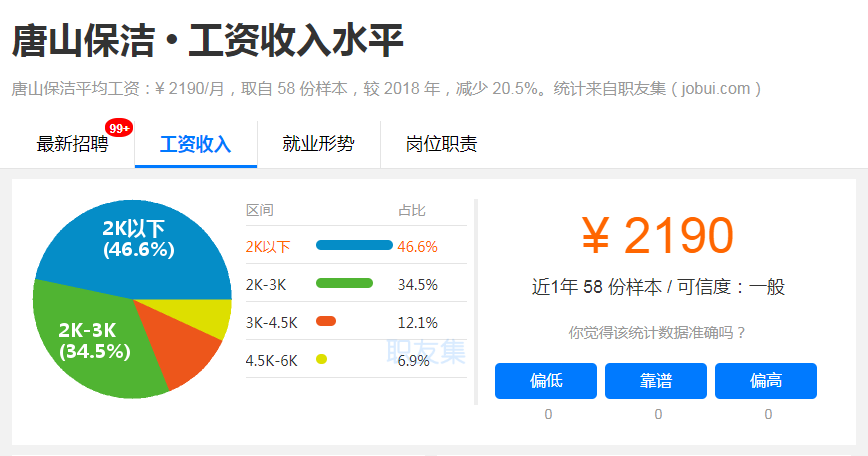868x456 pixels.
Task: Click the orange 3K-4.5K pie slice
Action: [x=180, y=346]
